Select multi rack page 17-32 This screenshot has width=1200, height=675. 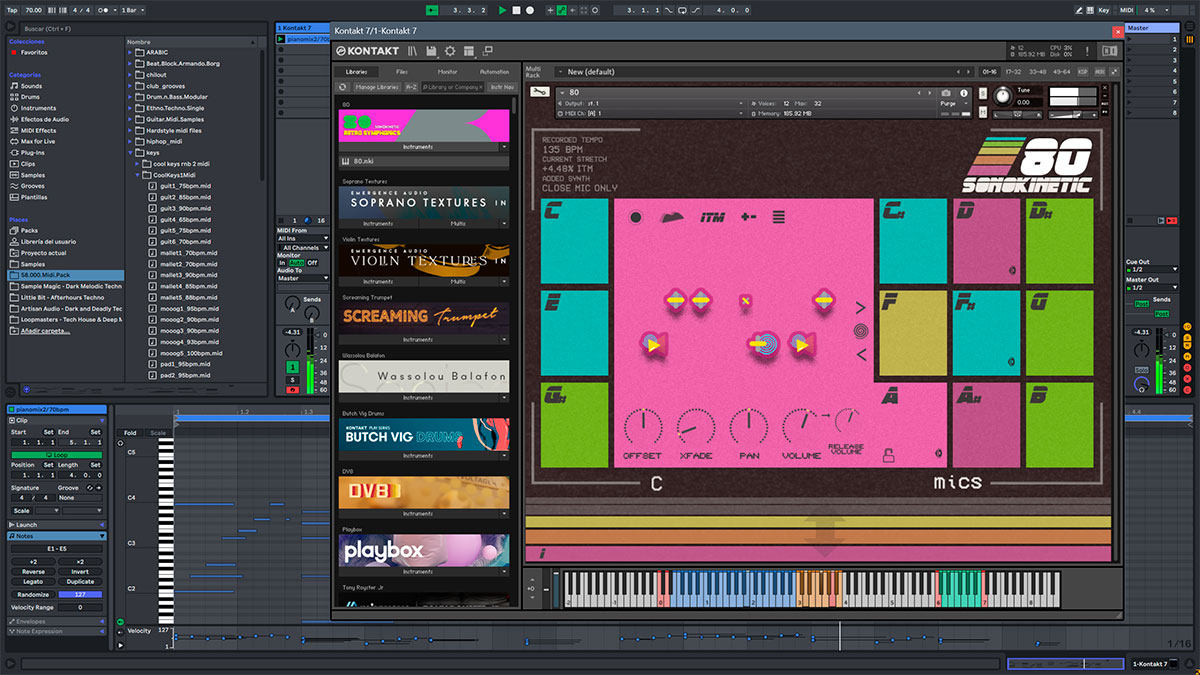pyautogui.click(x=1014, y=72)
